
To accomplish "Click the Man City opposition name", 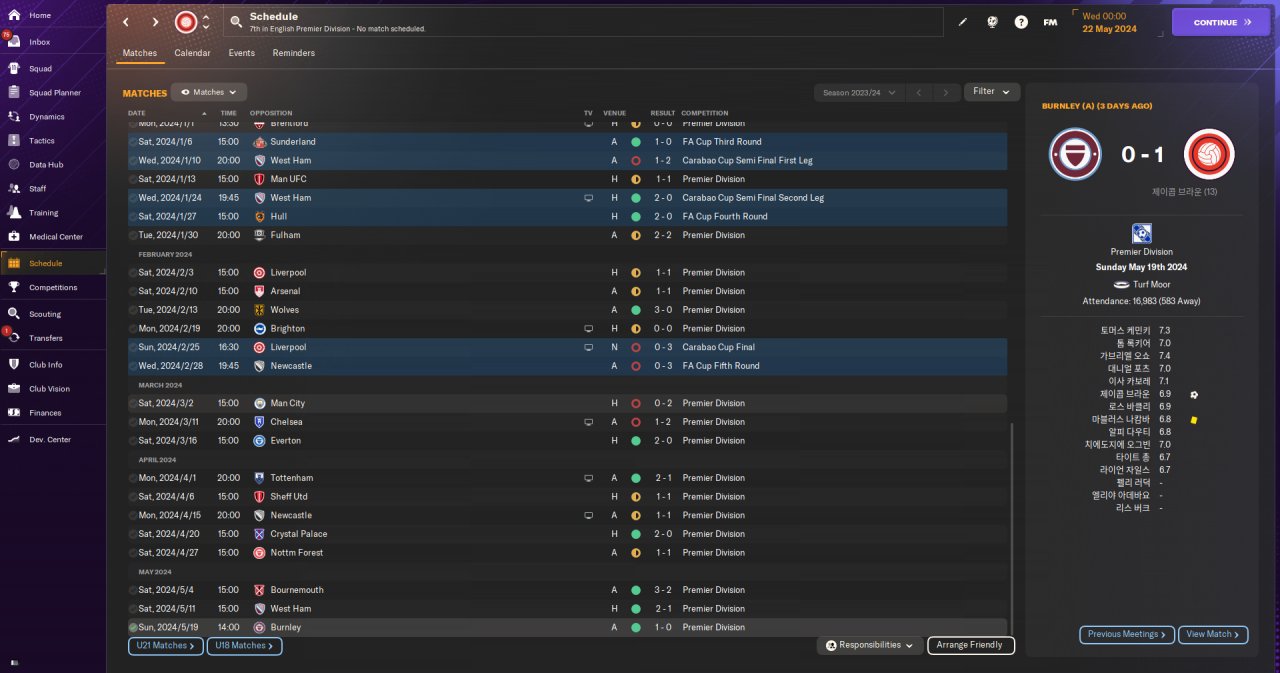I will tap(287, 403).
